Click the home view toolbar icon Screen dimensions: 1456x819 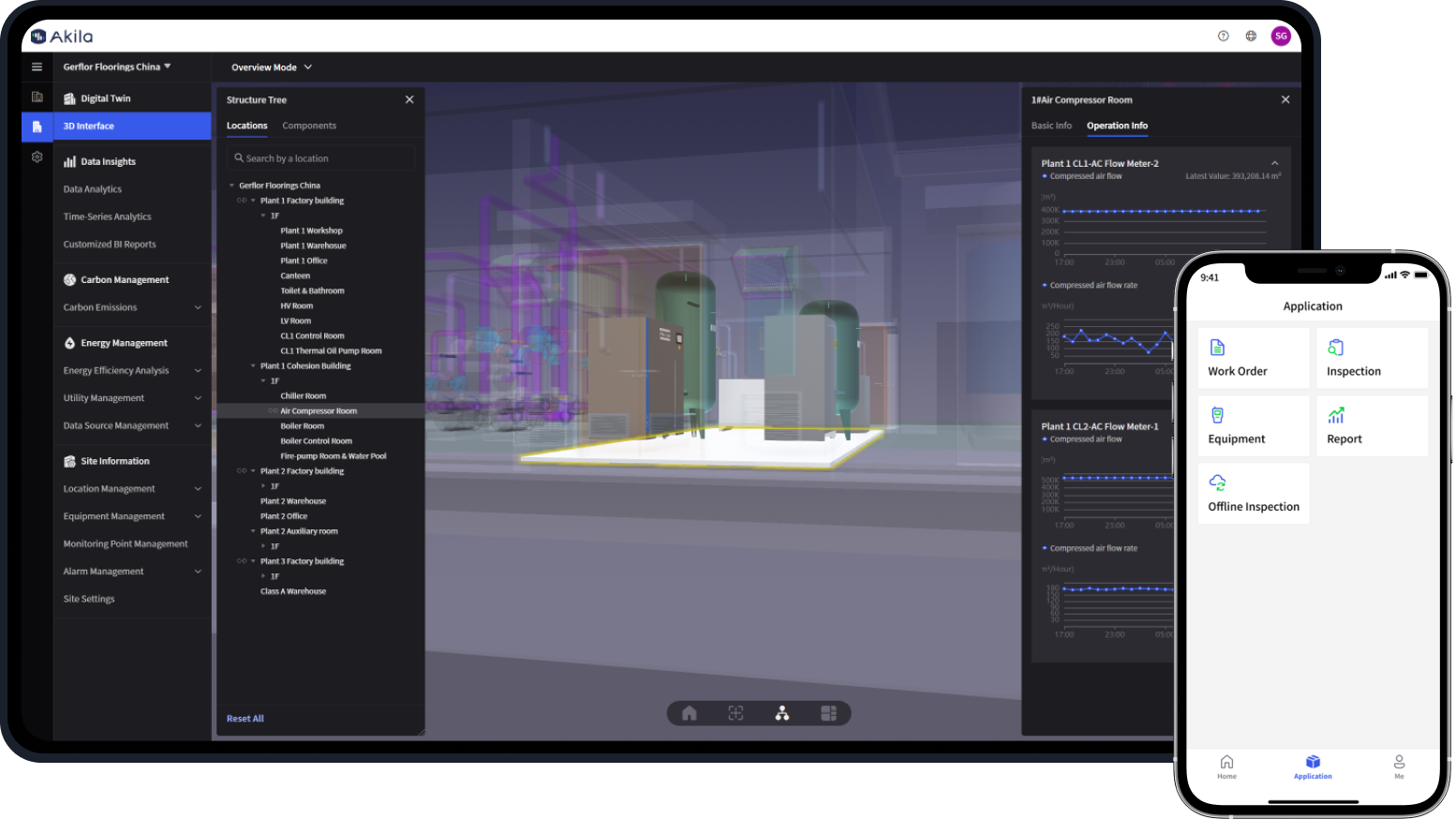(x=690, y=713)
